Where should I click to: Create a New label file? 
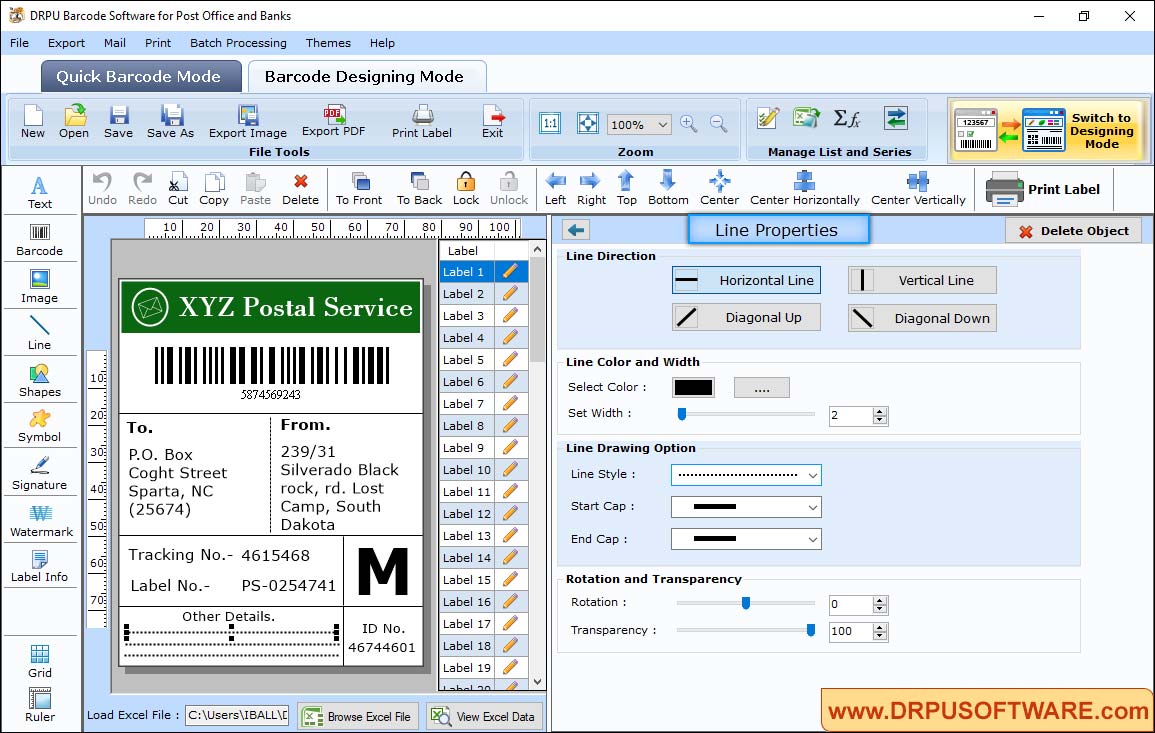click(x=33, y=122)
